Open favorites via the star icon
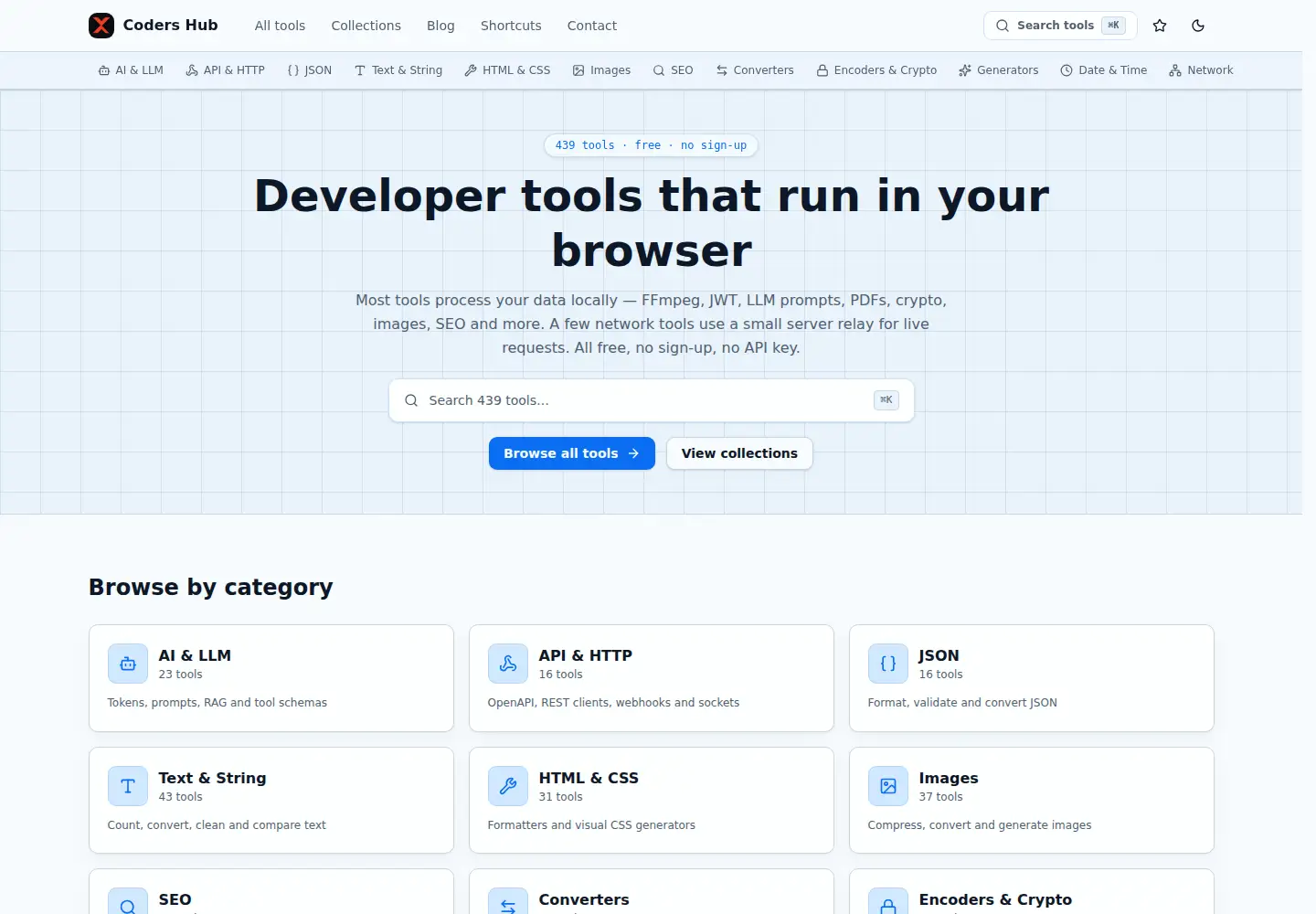Screen dimensions: 1316x914 tap(1160, 26)
